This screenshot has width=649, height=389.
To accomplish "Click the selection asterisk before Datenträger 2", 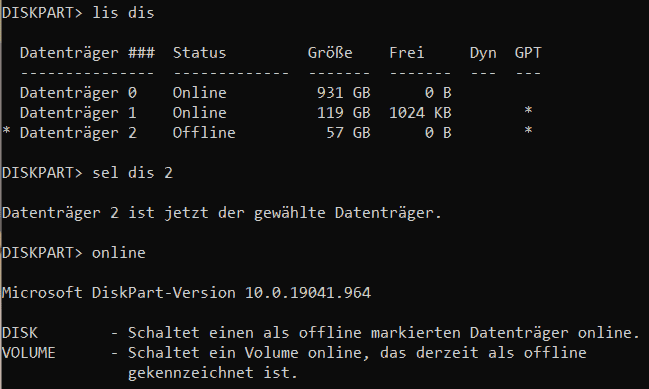I will (x=6, y=132).
